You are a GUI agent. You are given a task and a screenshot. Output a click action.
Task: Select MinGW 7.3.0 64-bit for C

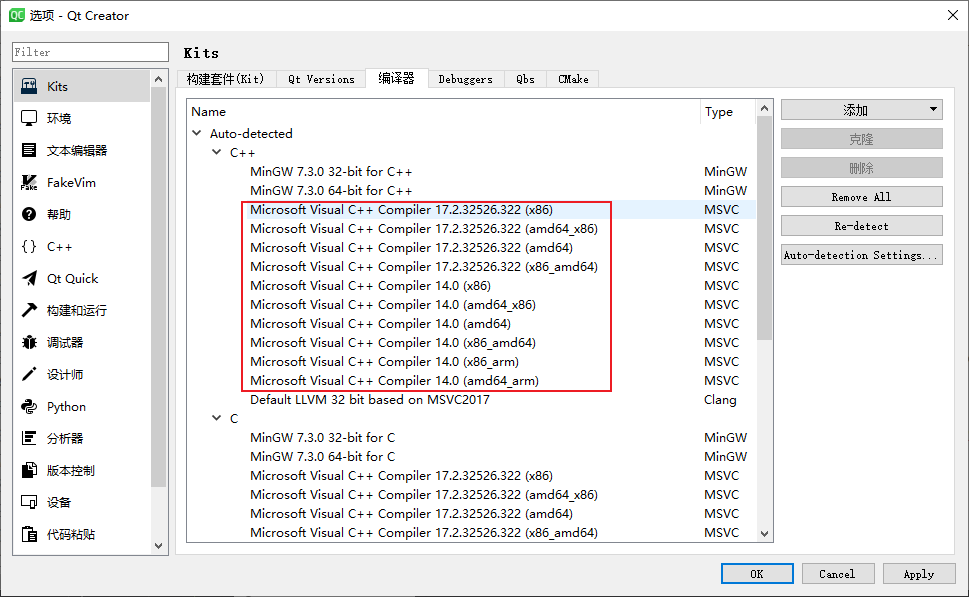[x=323, y=457]
